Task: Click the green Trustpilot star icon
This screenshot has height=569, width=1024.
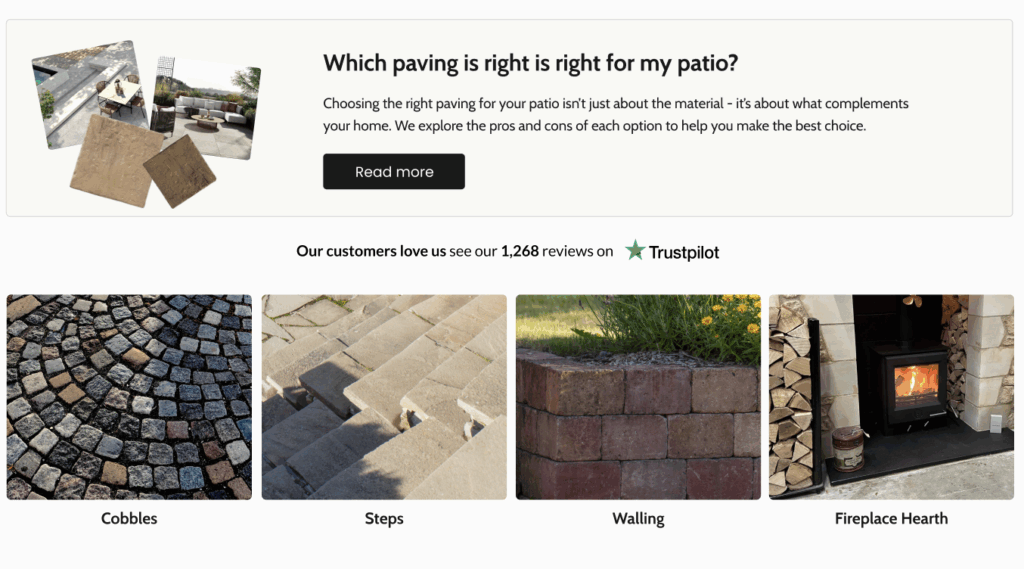Action: tap(634, 251)
